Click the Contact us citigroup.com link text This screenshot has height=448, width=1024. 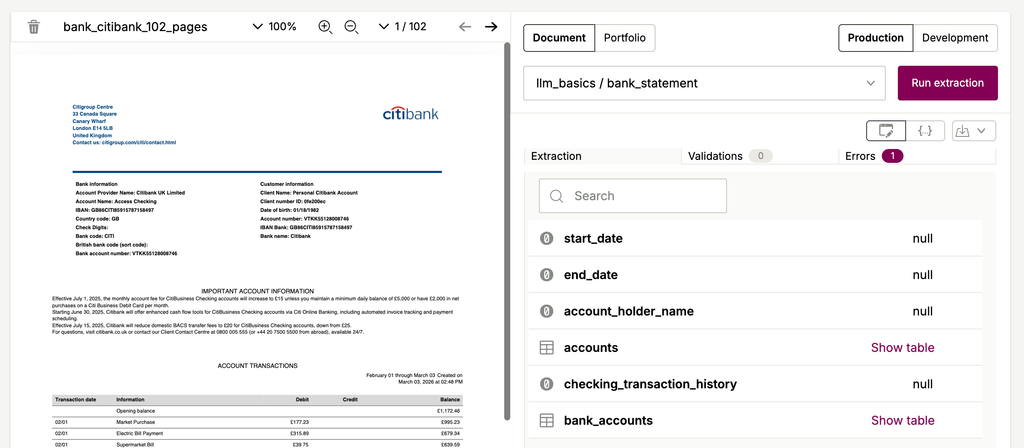pos(124,142)
